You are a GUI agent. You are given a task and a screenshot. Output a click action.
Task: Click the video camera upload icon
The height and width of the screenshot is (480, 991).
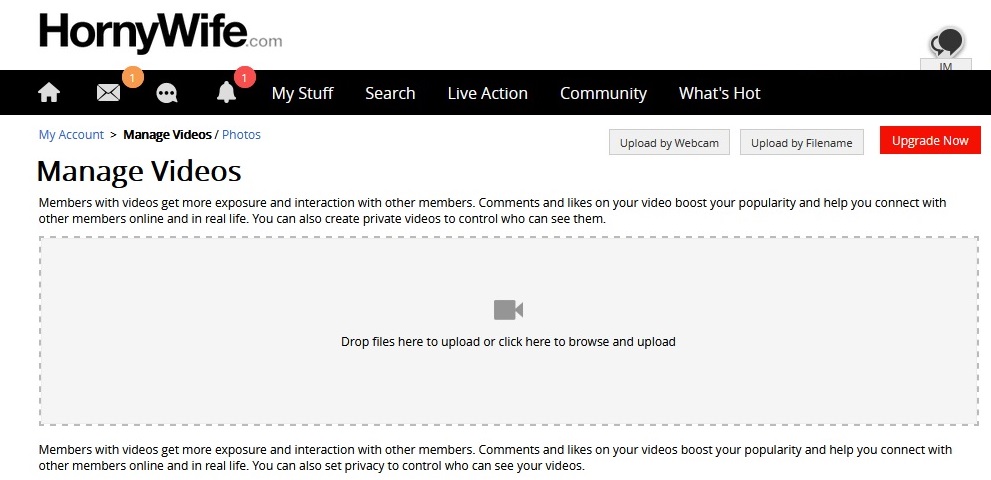click(x=508, y=310)
